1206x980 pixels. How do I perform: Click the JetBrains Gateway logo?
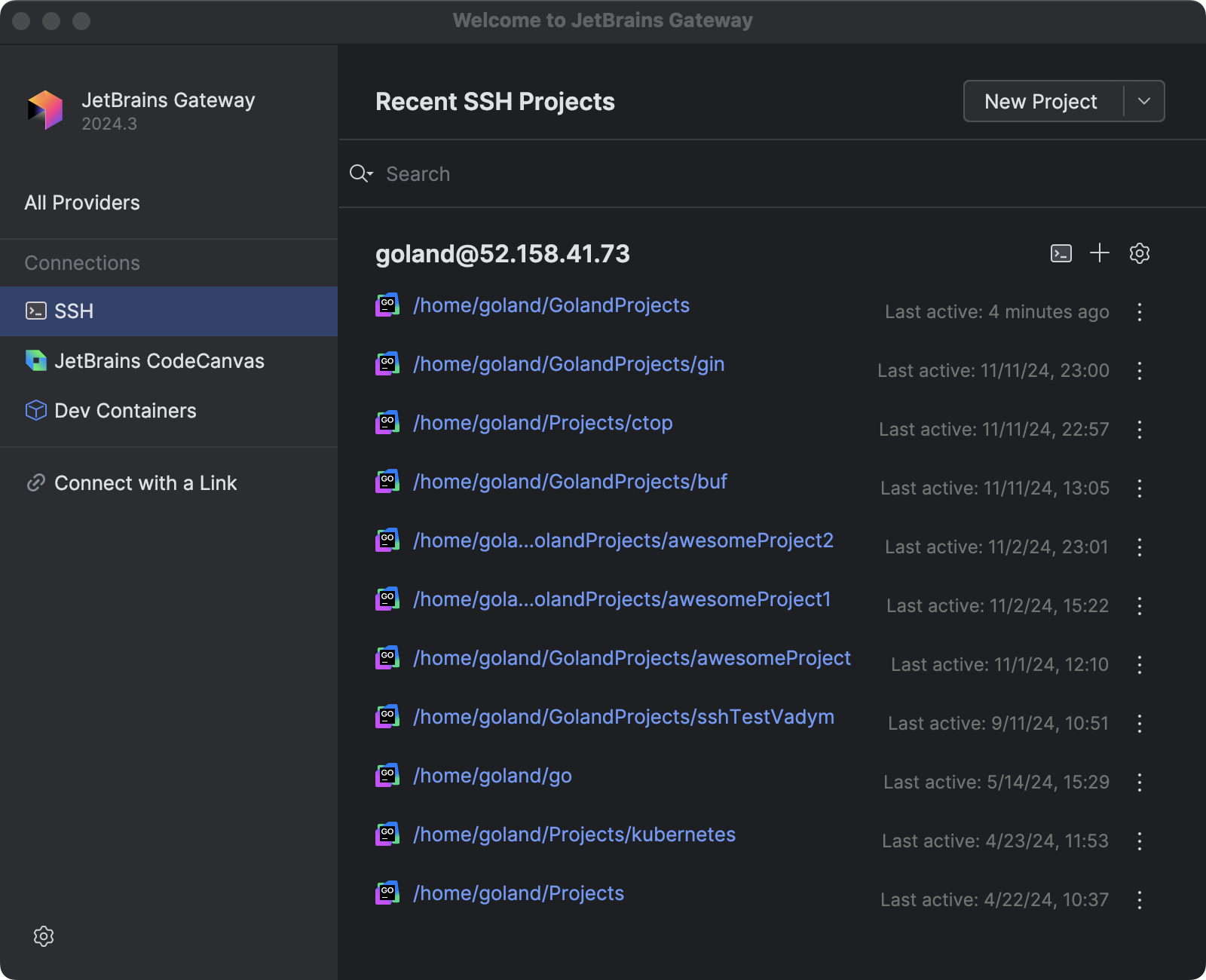tap(45, 110)
